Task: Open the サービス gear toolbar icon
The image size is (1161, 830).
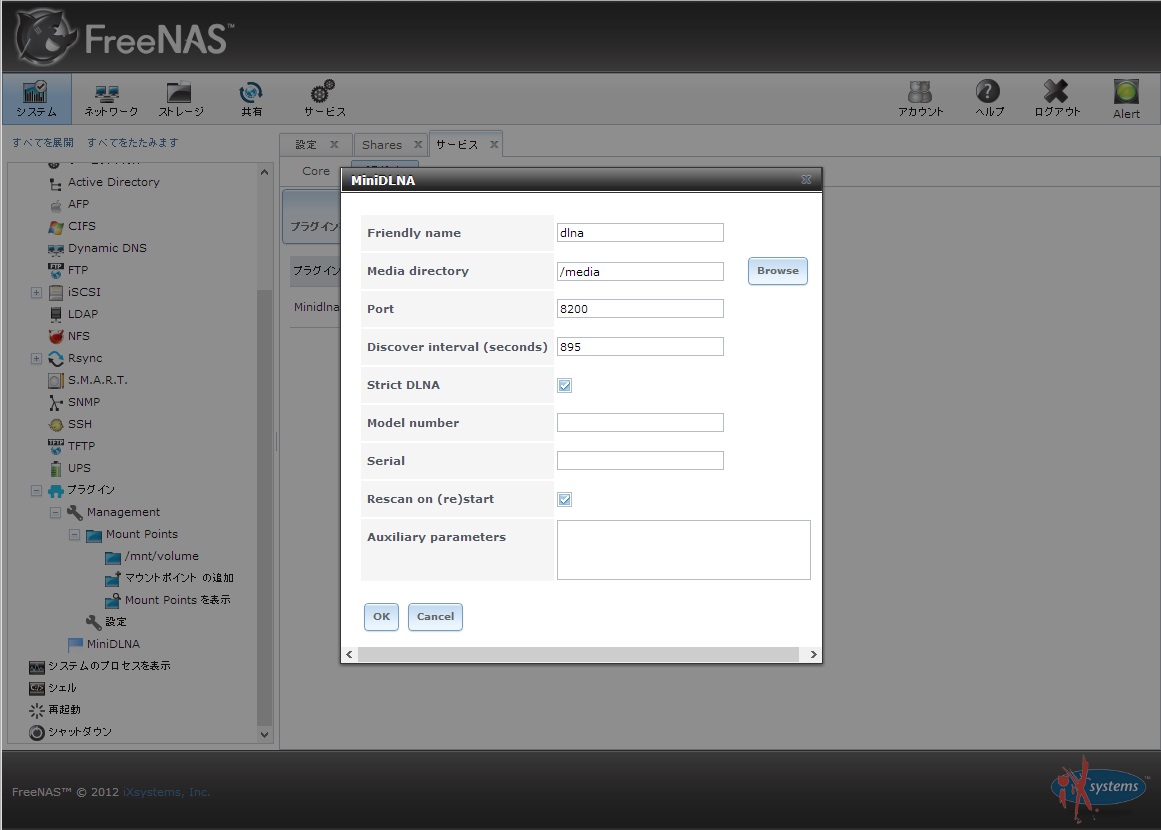Action: click(x=324, y=98)
